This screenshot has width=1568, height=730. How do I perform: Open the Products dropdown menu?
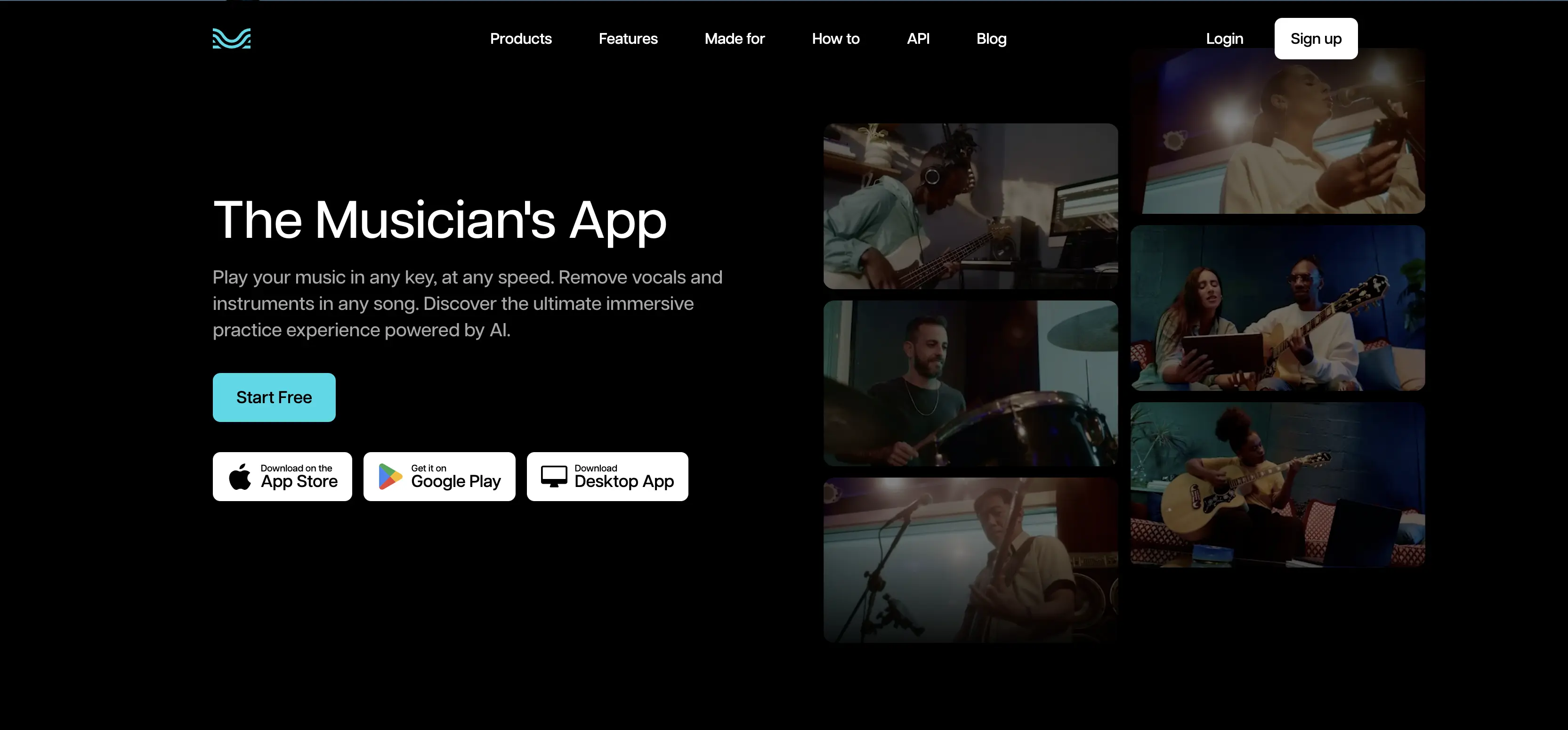[520, 38]
